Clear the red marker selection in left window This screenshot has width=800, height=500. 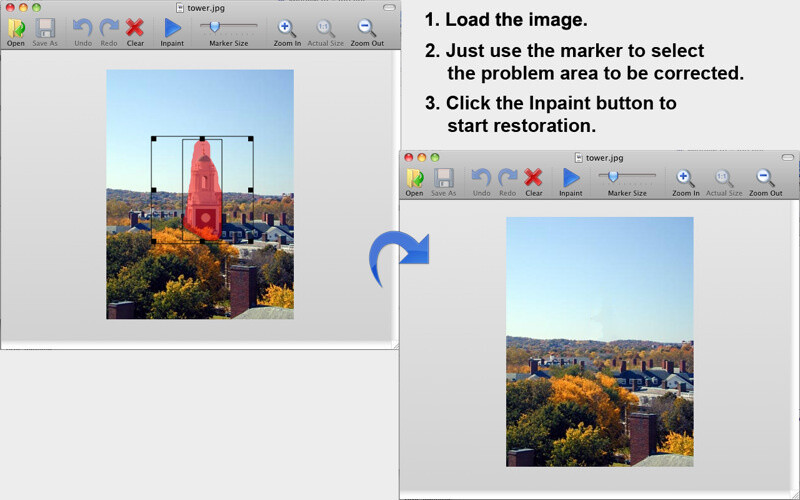pyautogui.click(x=135, y=32)
